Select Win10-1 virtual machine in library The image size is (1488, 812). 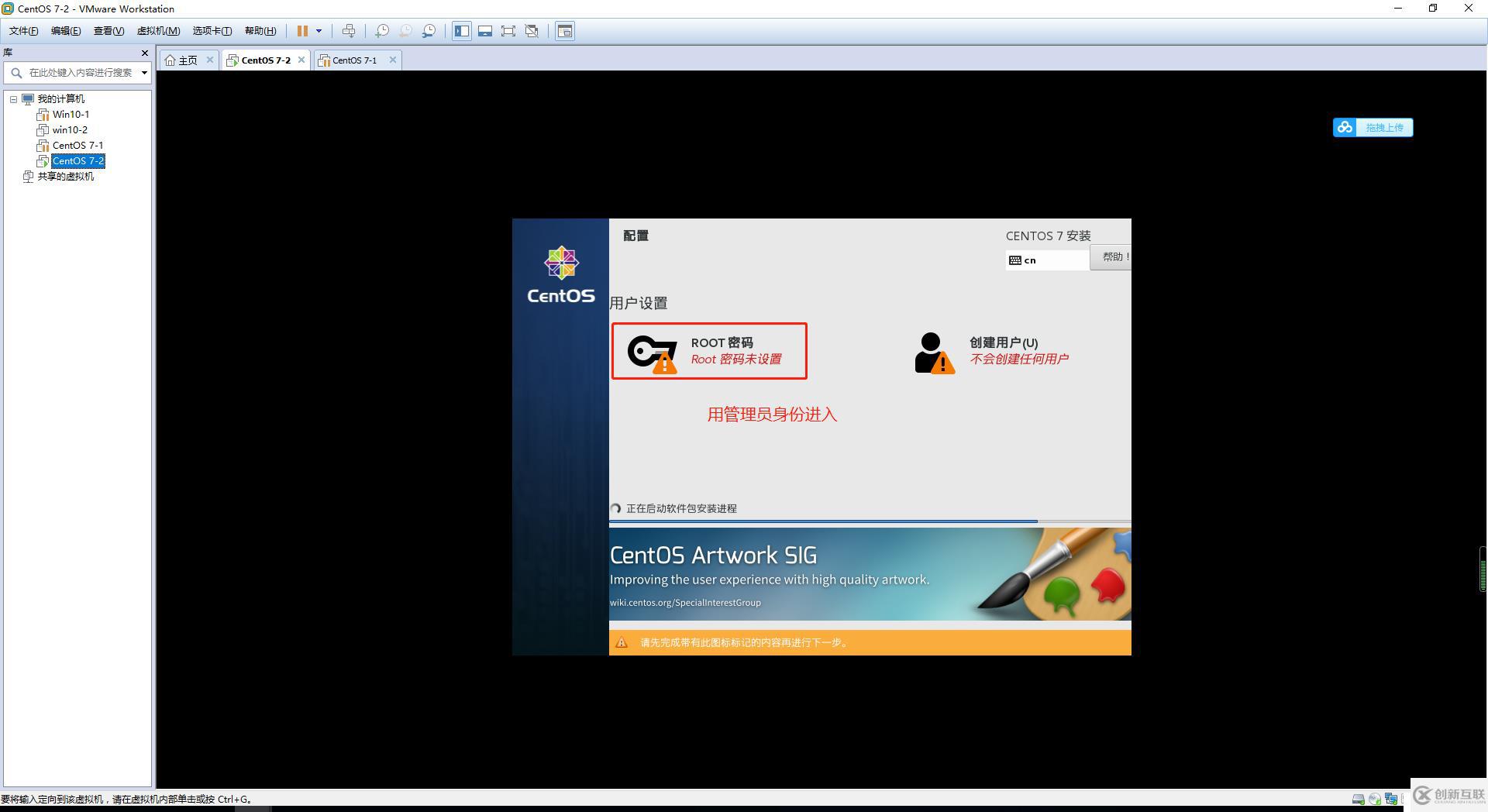click(x=71, y=115)
